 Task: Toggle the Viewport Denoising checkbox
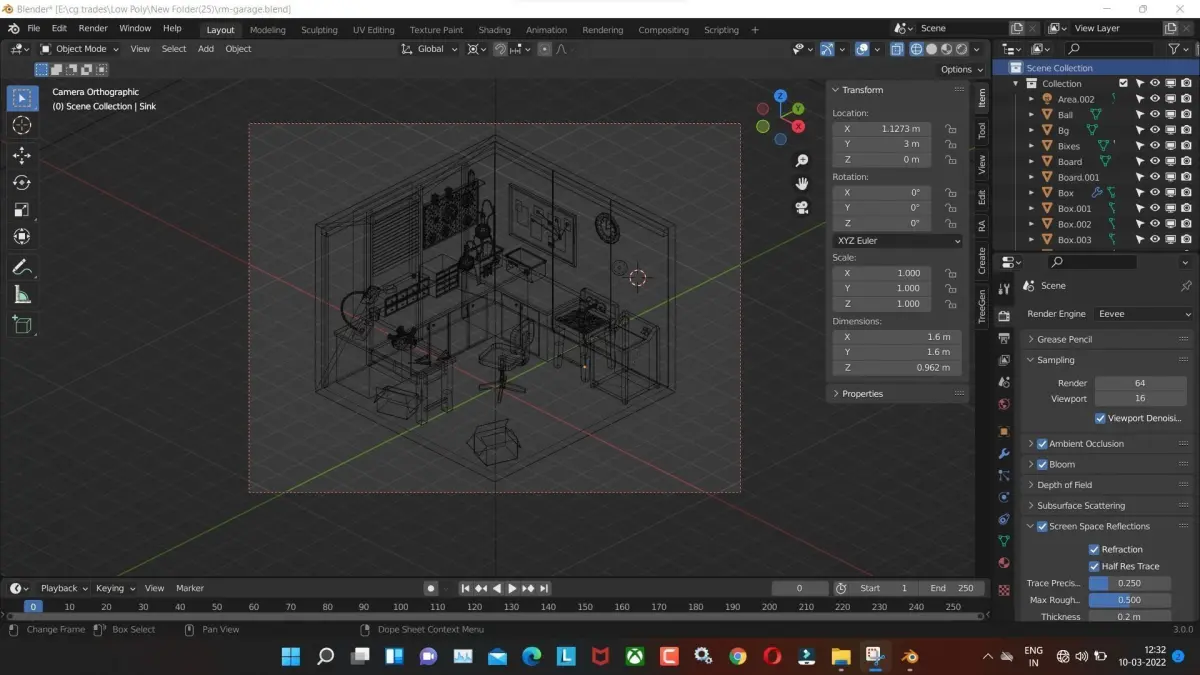[x=1100, y=418]
